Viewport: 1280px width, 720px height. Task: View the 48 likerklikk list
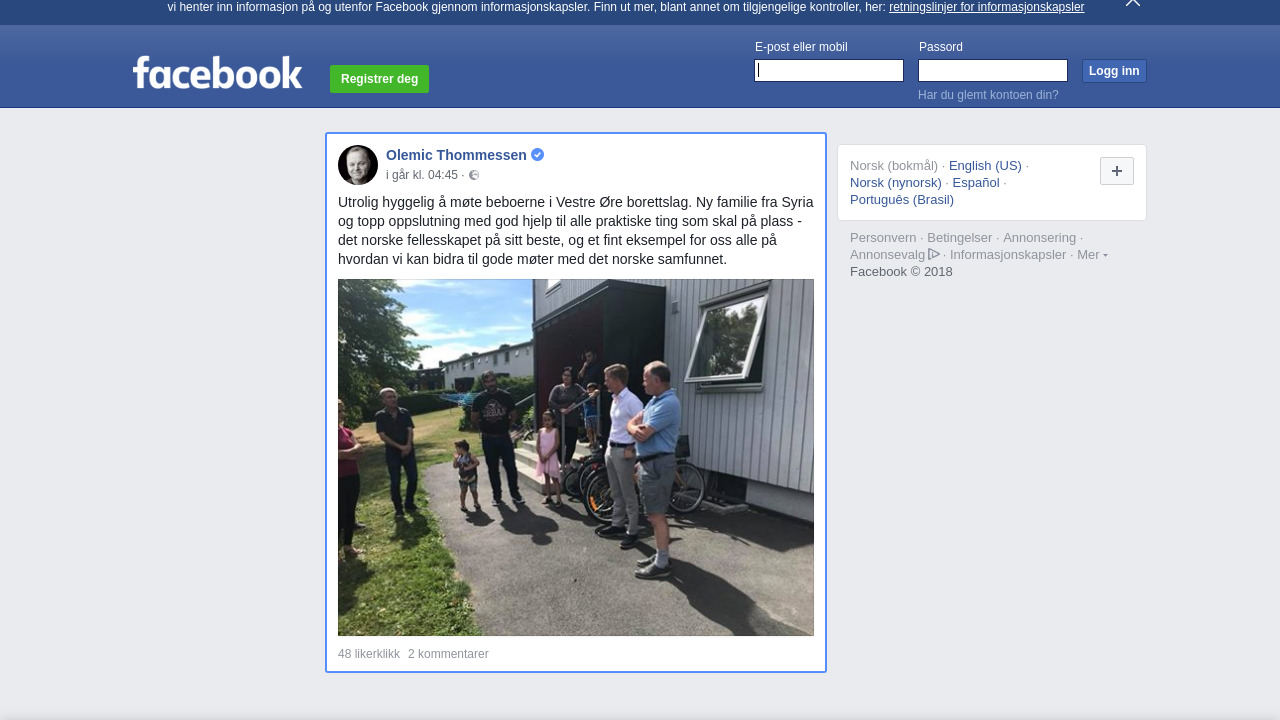(x=369, y=654)
